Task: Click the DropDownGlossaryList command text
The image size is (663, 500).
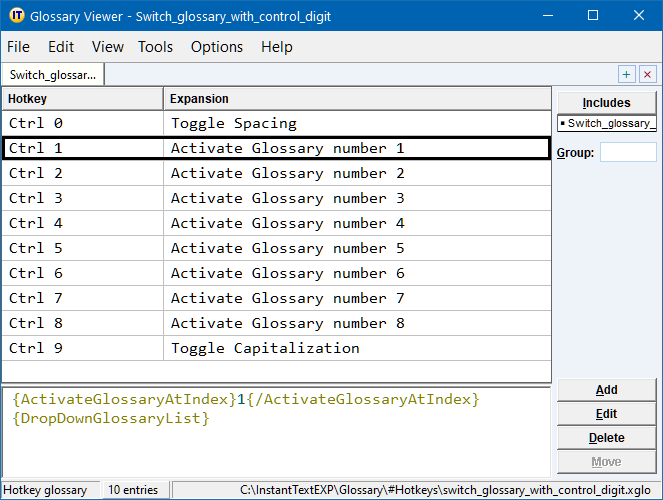Action: pos(111,418)
